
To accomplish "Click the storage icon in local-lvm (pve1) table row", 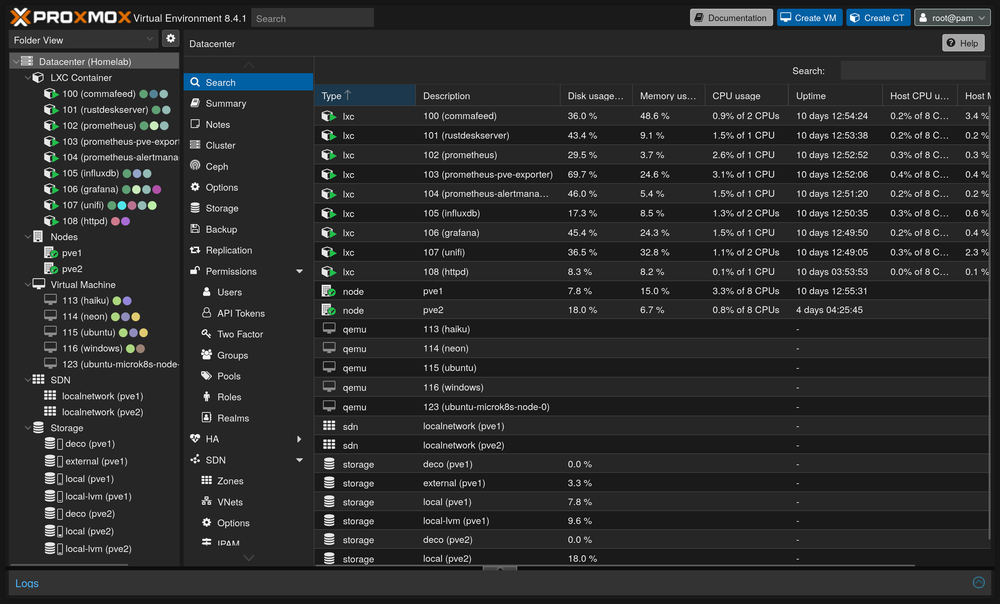I will [329, 520].
